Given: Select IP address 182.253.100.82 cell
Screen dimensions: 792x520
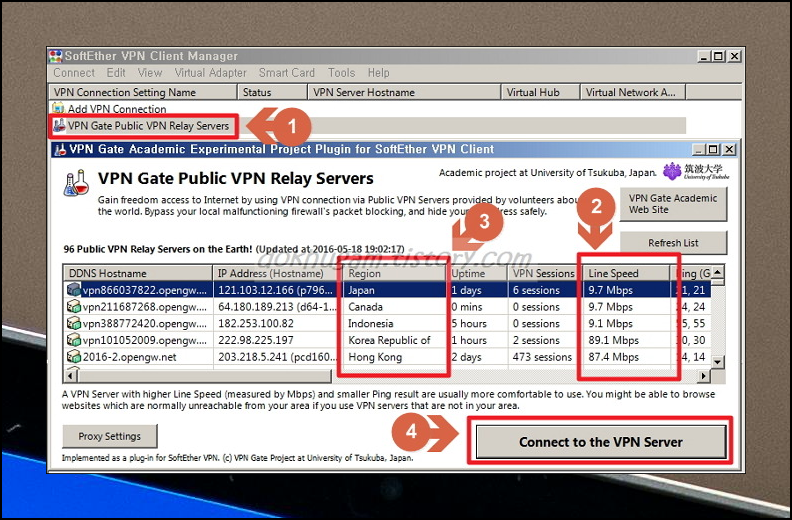Looking at the screenshot, I should click(277, 323).
